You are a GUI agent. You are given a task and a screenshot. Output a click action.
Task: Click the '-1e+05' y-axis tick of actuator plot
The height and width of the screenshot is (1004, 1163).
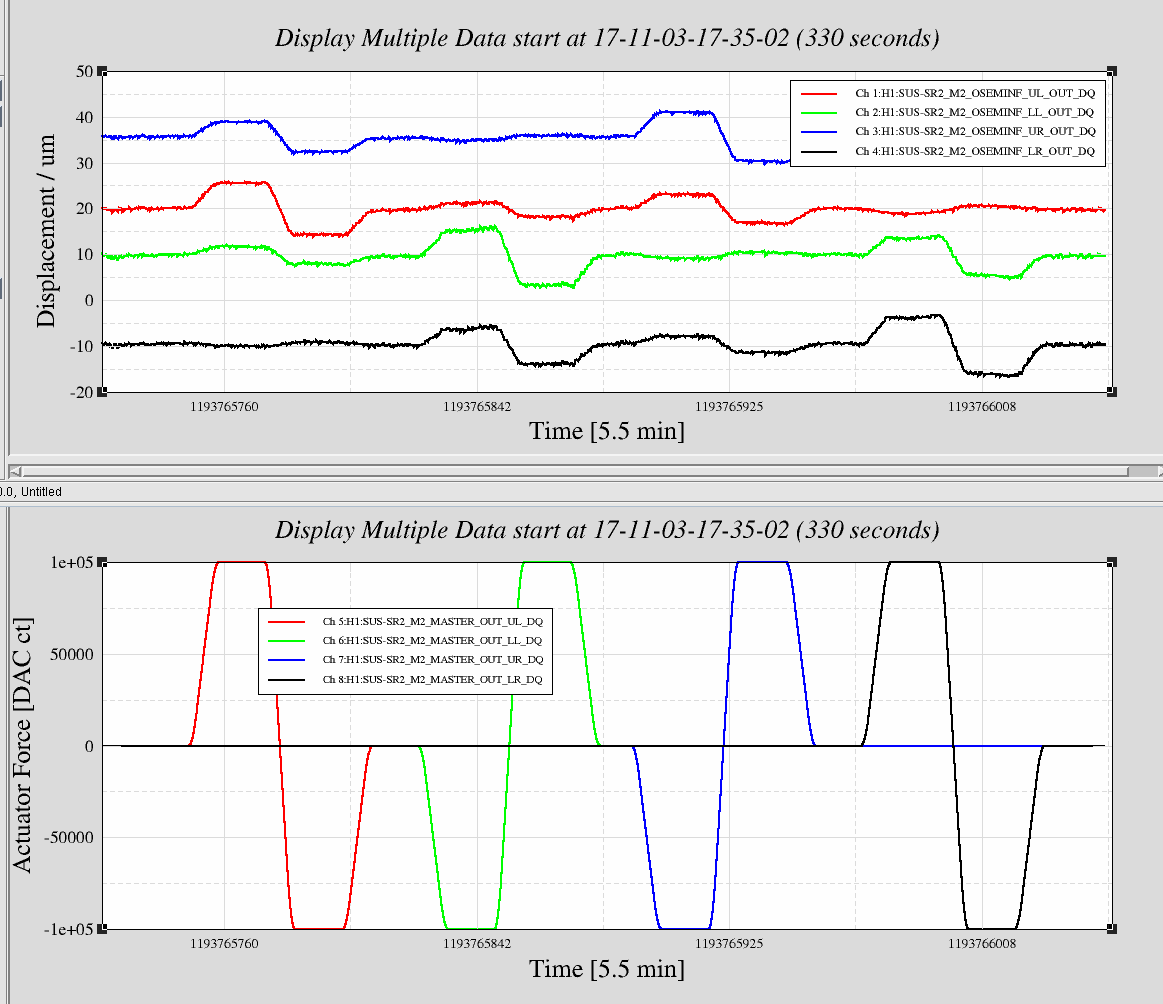tap(68, 930)
